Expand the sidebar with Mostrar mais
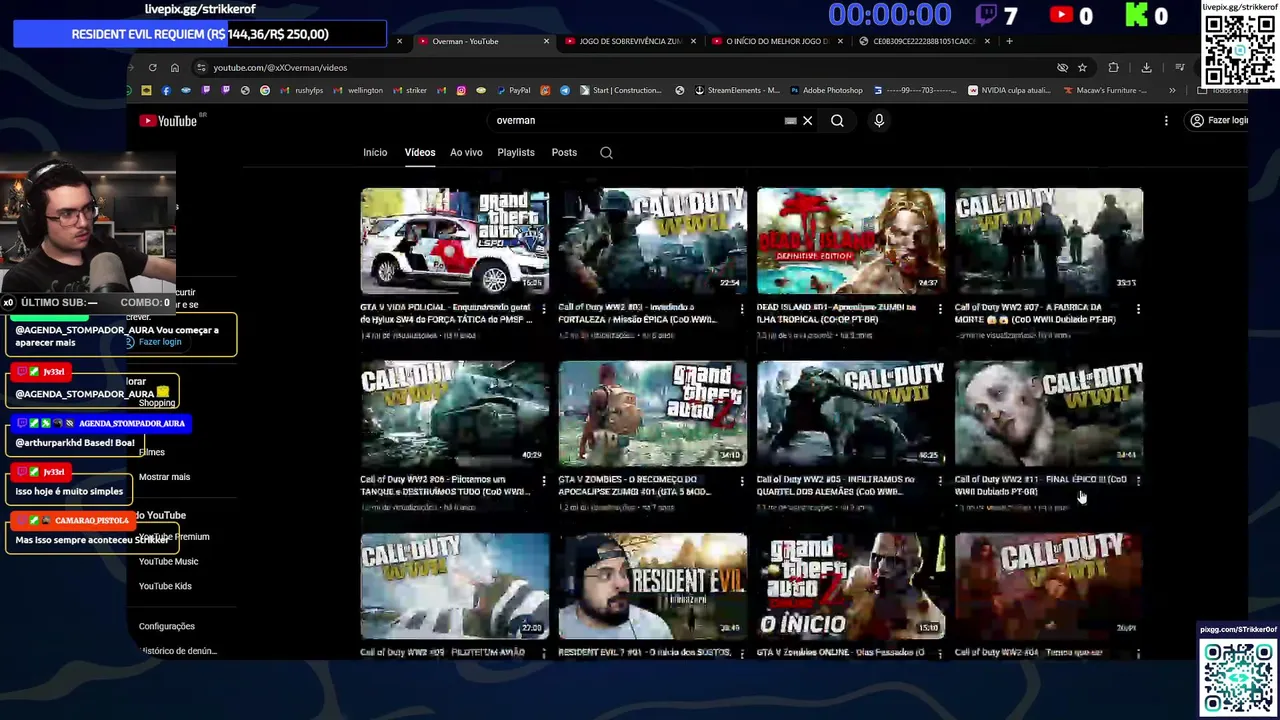This screenshot has width=1280, height=720. (164, 477)
